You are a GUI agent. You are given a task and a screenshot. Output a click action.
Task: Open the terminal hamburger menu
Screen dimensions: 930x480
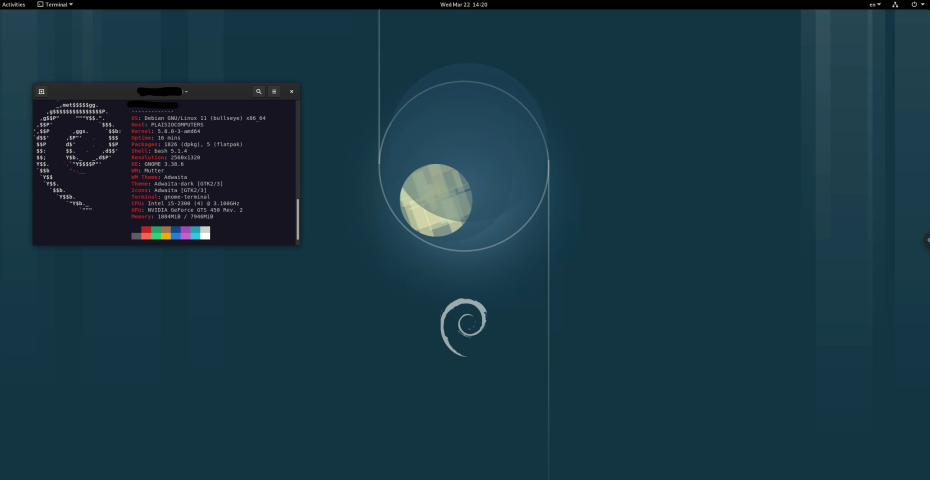click(x=274, y=91)
